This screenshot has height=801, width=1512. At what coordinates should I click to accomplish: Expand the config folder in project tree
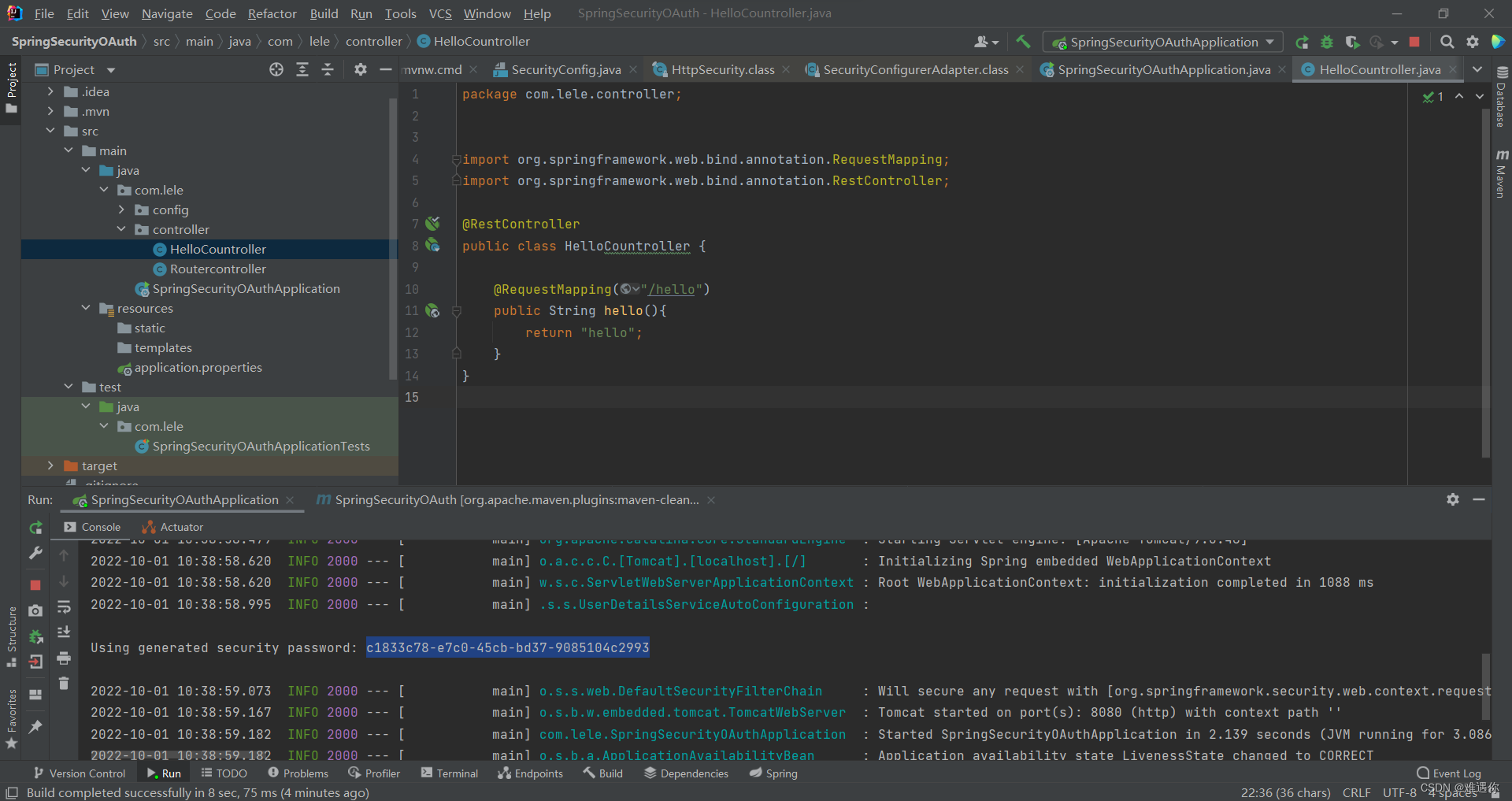click(122, 210)
